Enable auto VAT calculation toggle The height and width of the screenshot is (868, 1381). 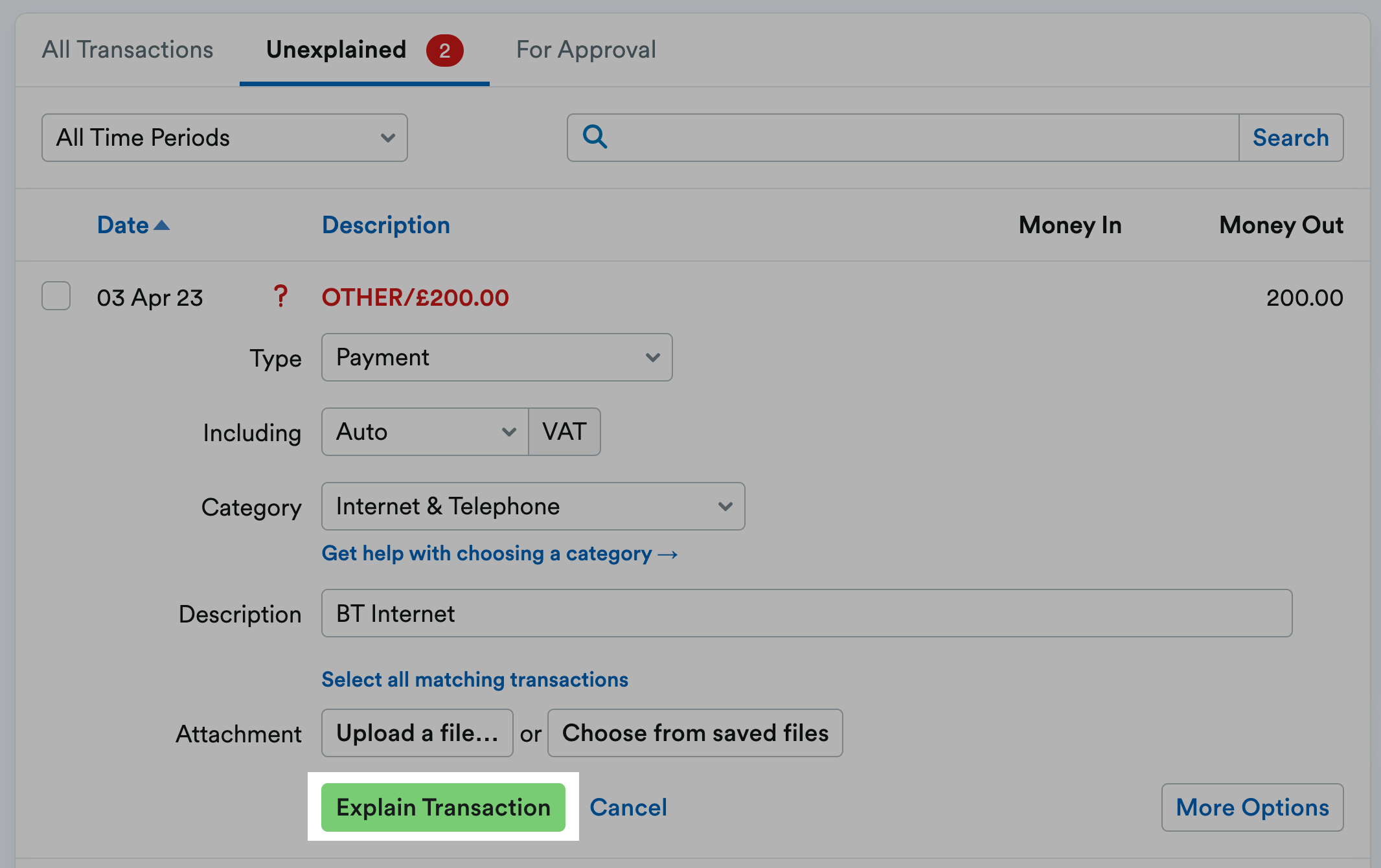[562, 431]
